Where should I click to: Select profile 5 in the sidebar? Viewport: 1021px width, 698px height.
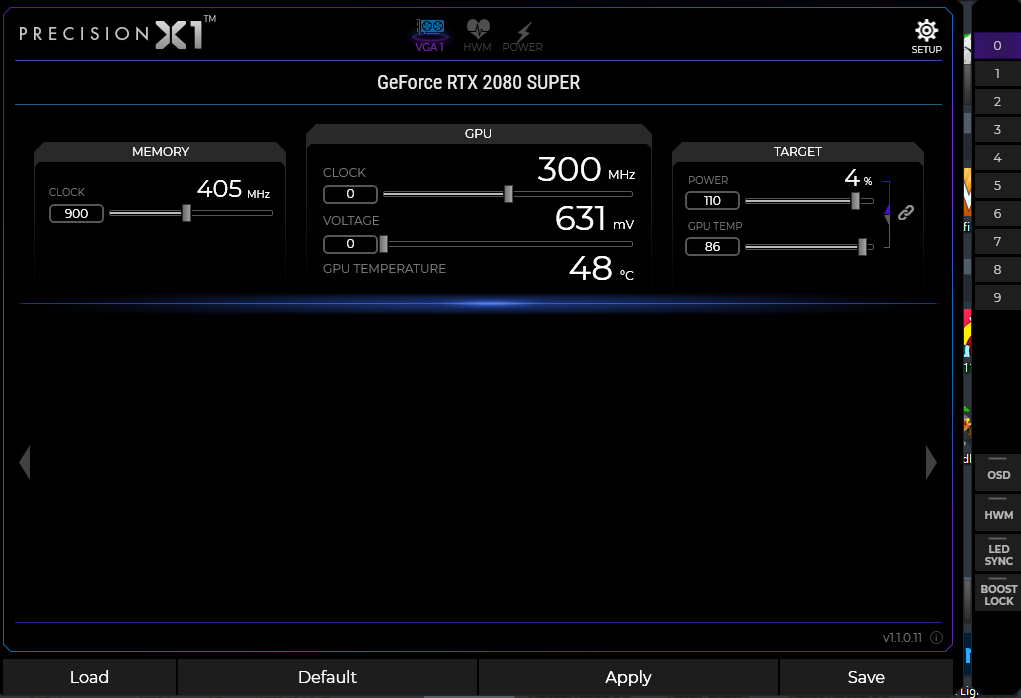(x=996, y=185)
